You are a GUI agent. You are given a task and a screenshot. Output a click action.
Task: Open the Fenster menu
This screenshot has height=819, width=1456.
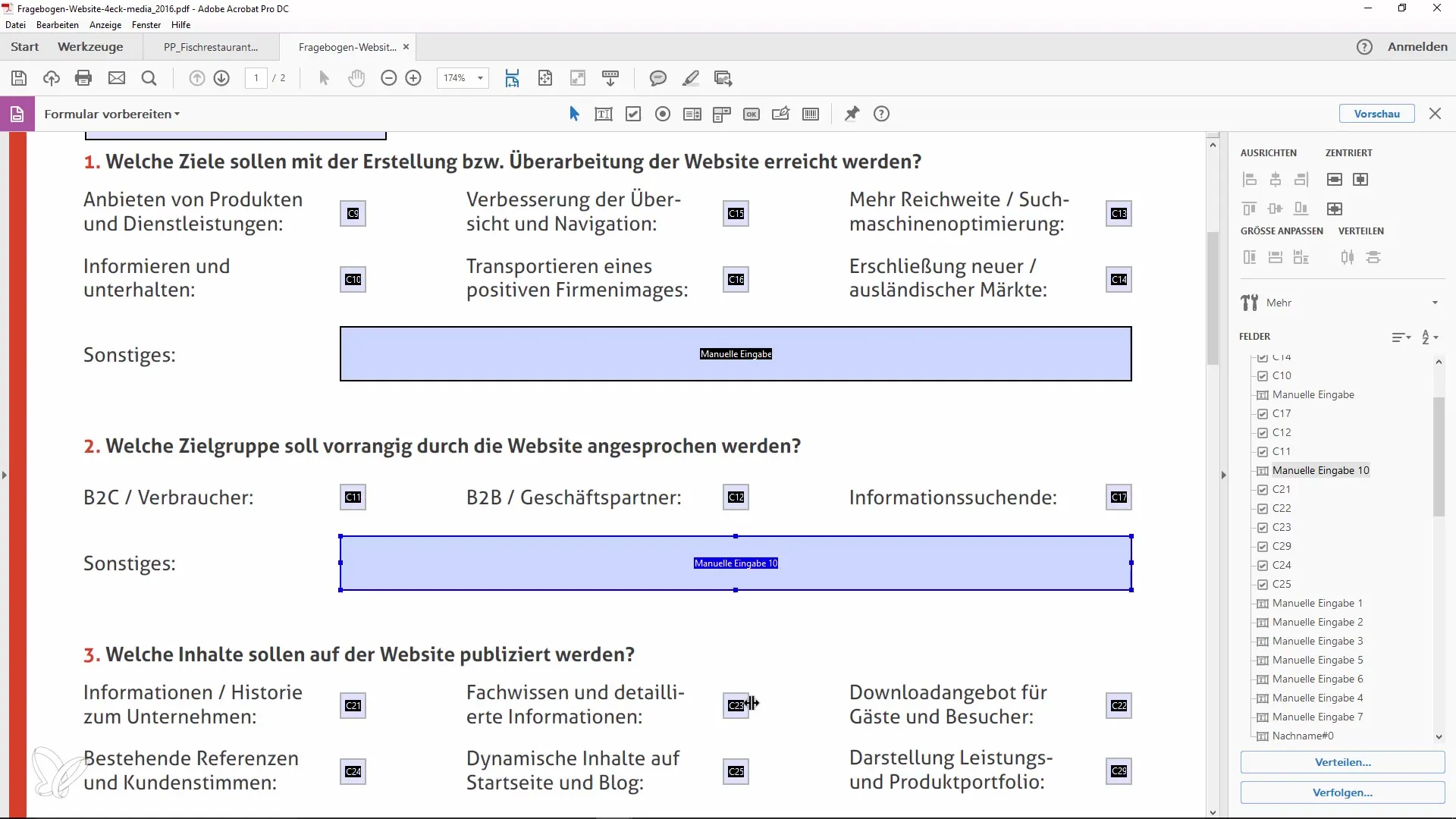click(x=146, y=25)
